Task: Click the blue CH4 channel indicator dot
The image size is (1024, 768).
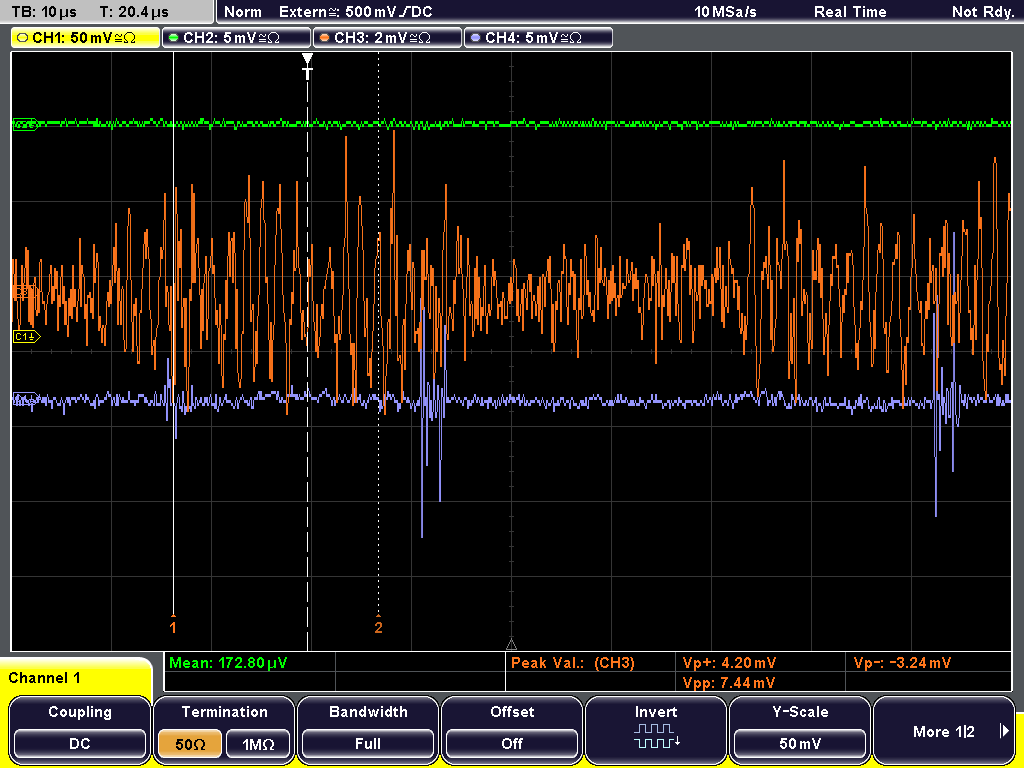Action: coord(475,38)
